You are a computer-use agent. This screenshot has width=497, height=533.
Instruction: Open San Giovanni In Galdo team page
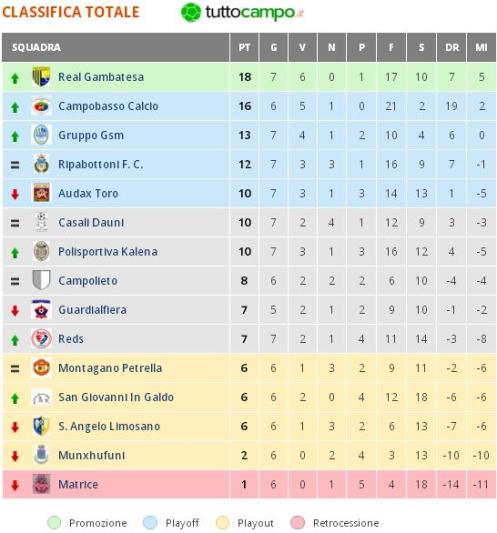pyautogui.click(x=116, y=397)
